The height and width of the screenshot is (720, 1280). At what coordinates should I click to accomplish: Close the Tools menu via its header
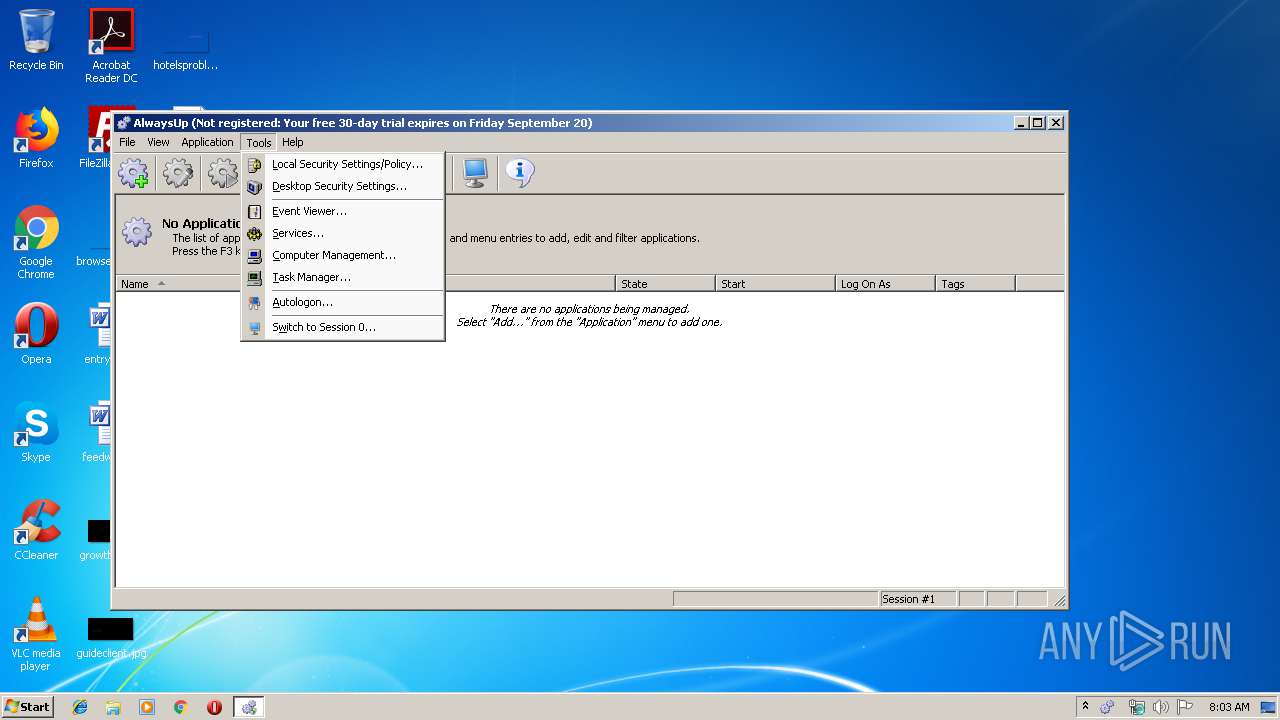point(259,142)
